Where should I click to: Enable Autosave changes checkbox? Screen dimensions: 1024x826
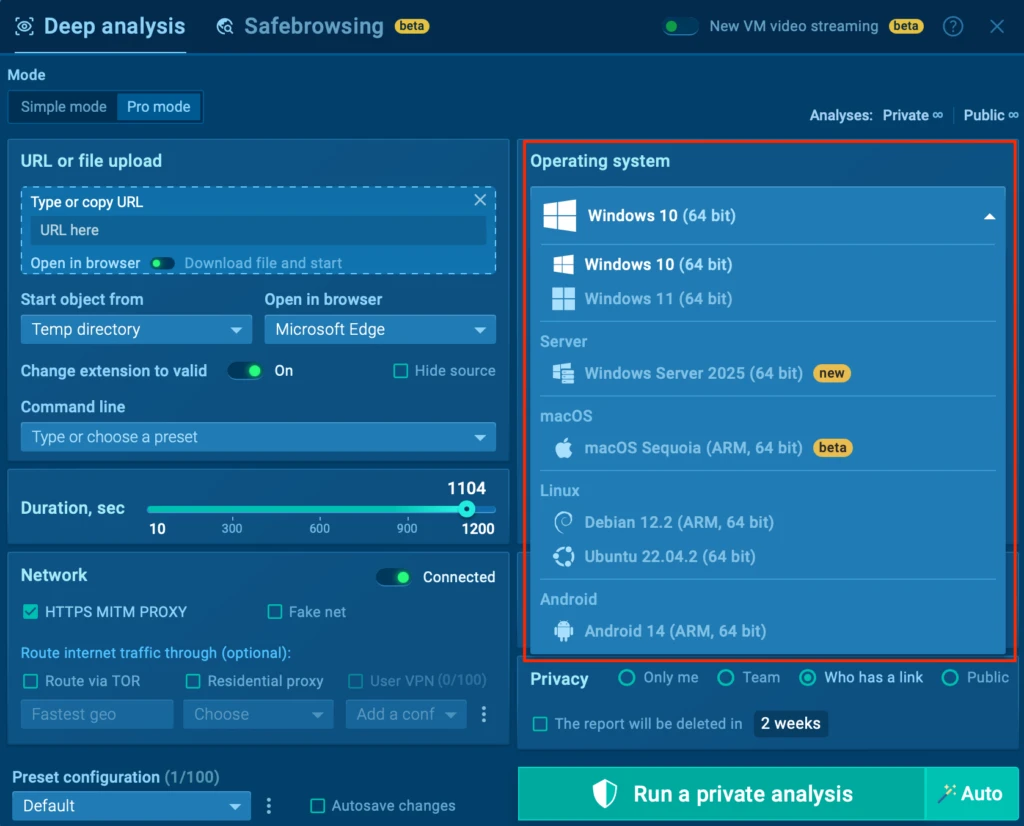coord(317,806)
